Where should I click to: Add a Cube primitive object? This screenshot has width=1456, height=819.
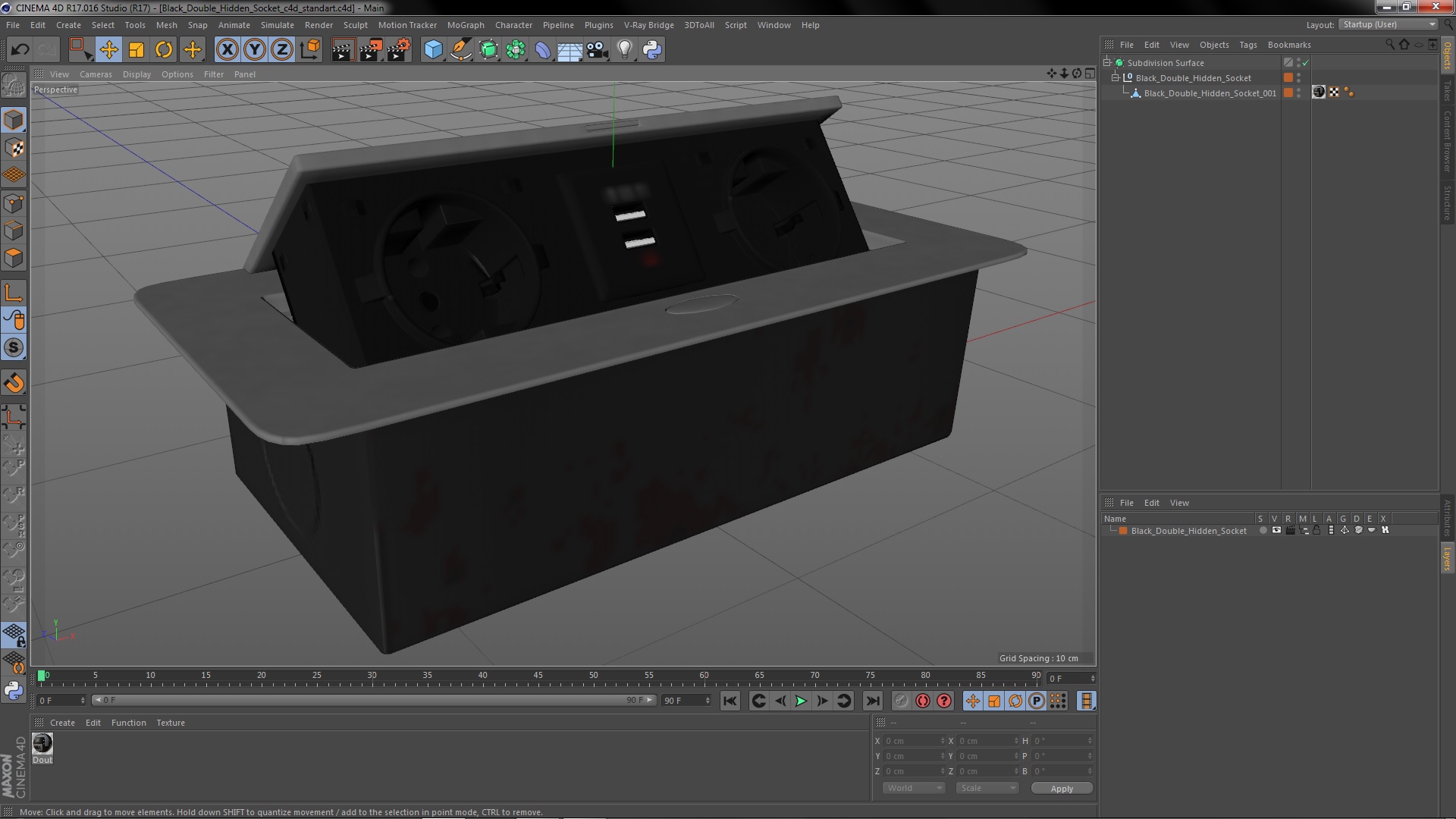click(x=433, y=50)
